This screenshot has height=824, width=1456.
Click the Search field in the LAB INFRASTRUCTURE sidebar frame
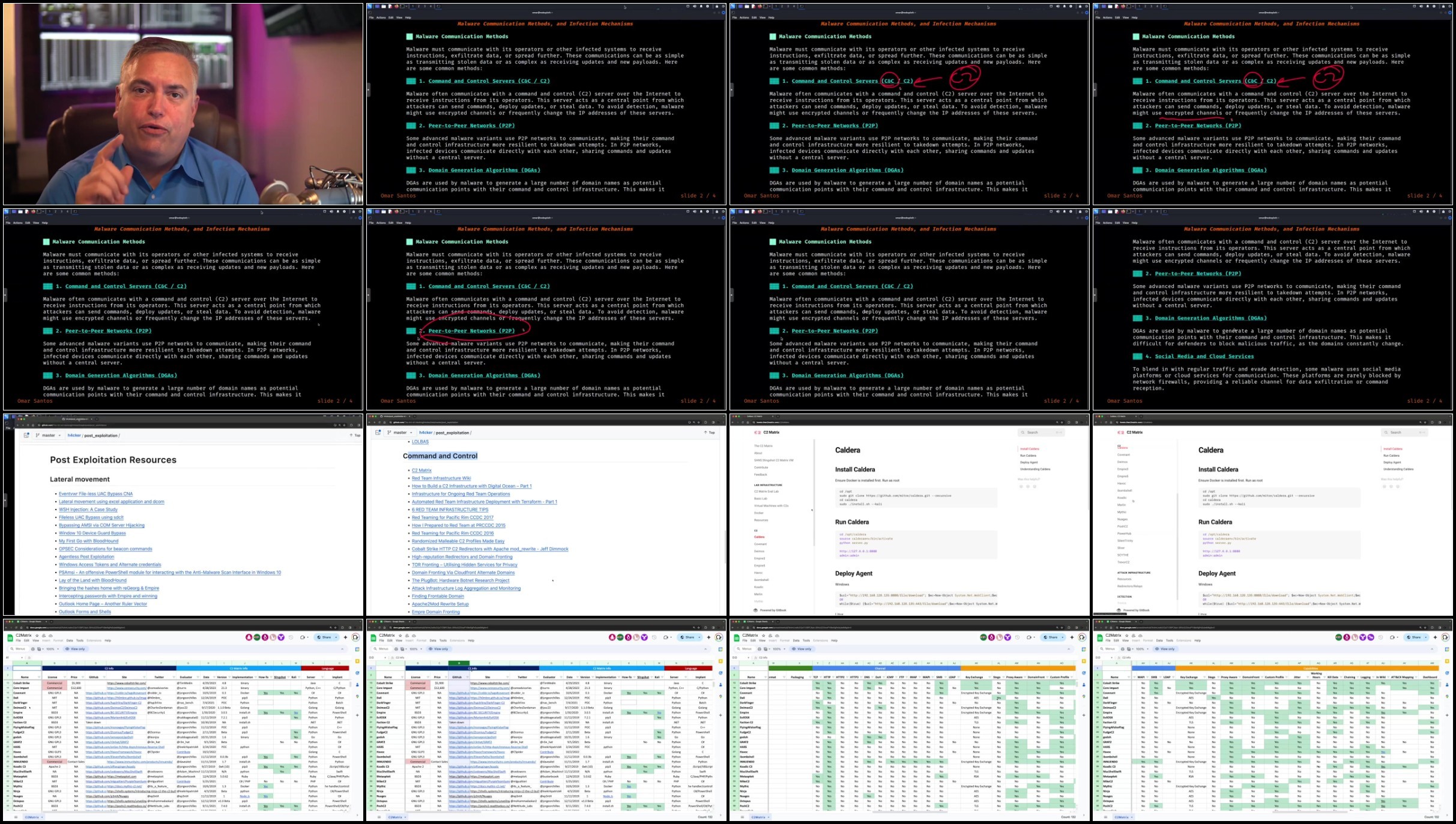pos(1041,432)
